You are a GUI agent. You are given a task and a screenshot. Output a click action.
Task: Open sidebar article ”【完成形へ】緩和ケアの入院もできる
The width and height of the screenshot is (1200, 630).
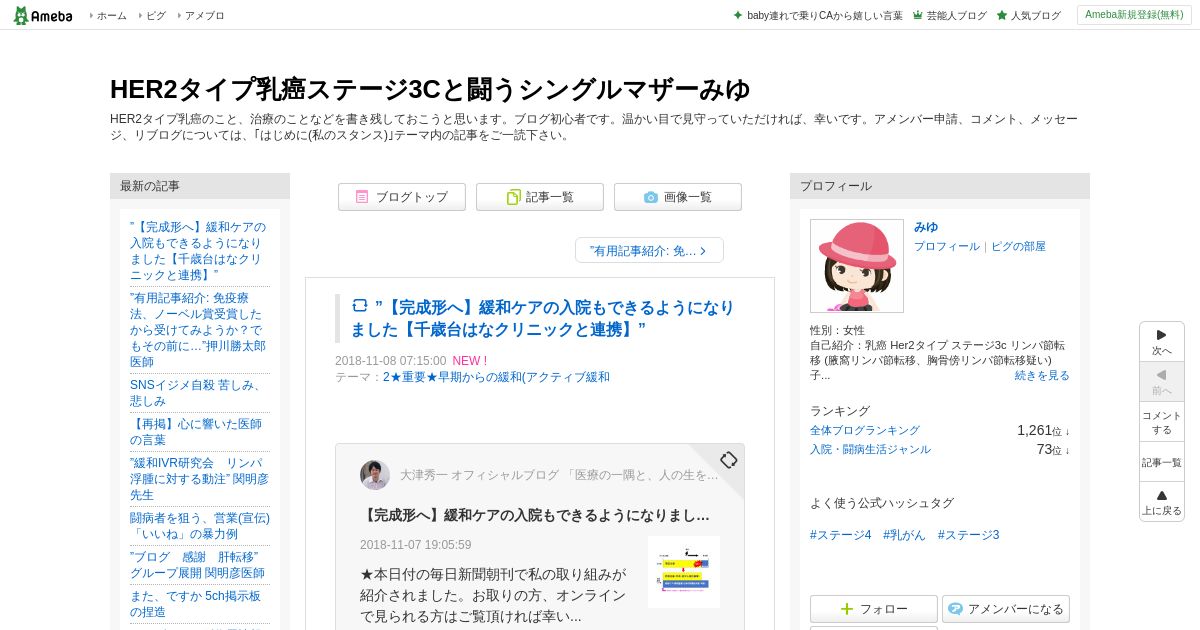[x=198, y=251]
